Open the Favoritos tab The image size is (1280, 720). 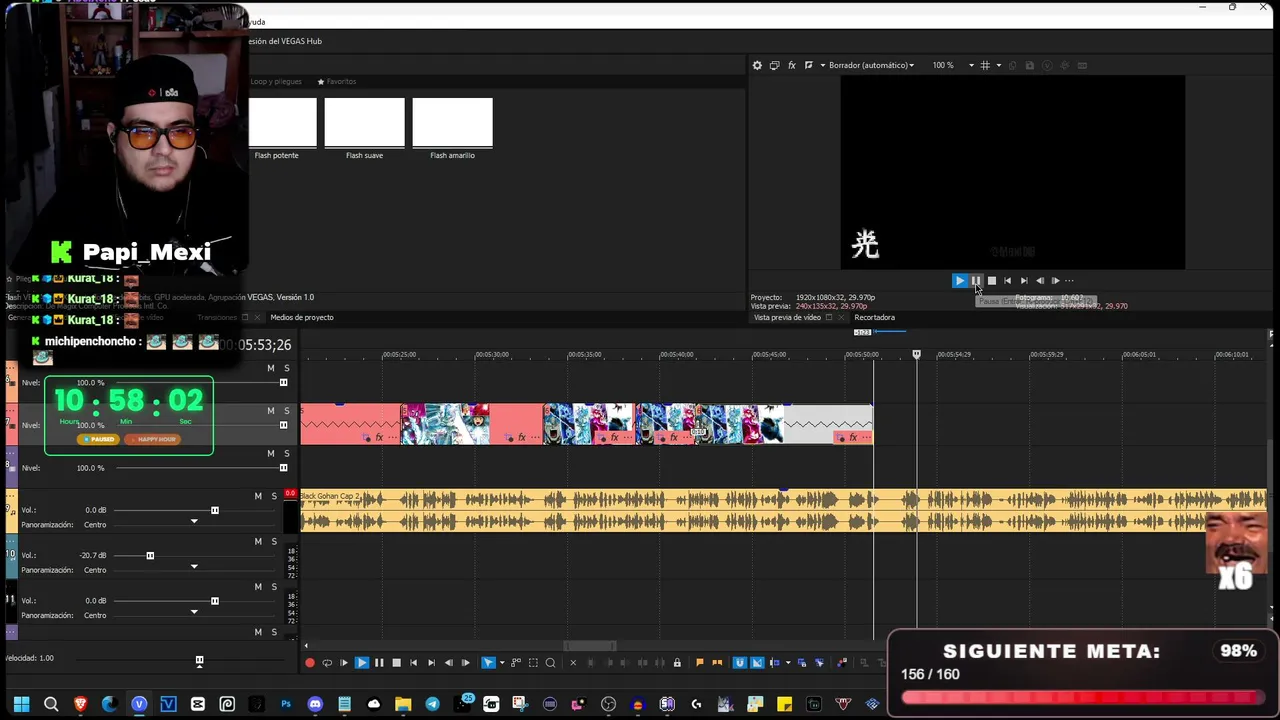point(337,81)
